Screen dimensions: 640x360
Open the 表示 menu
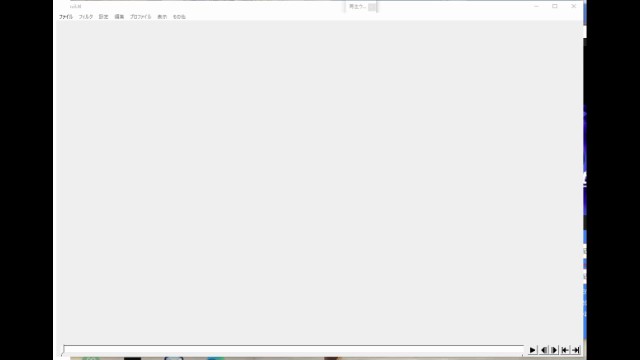162,17
